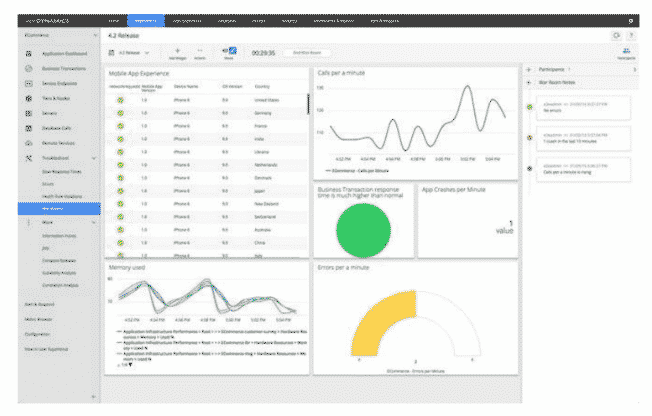Open the Servers tab in top bar
The width and height of the screenshot is (652, 416).
pyautogui.click(x=258, y=21)
